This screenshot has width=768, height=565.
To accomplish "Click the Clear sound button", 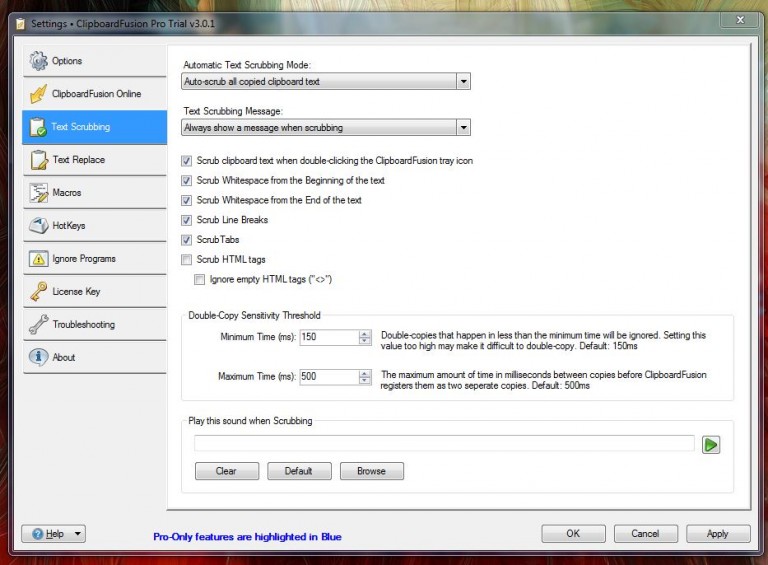I will click(x=227, y=471).
